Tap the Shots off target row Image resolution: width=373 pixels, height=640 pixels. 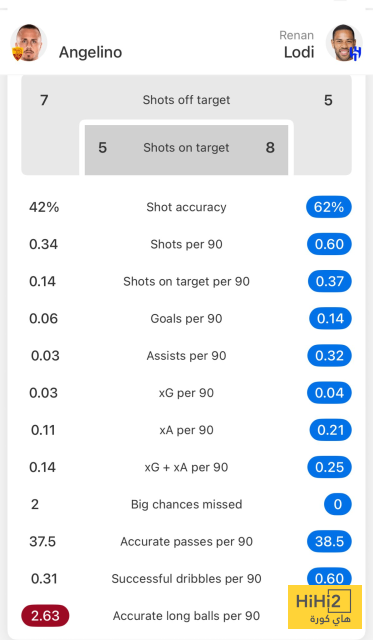186,100
